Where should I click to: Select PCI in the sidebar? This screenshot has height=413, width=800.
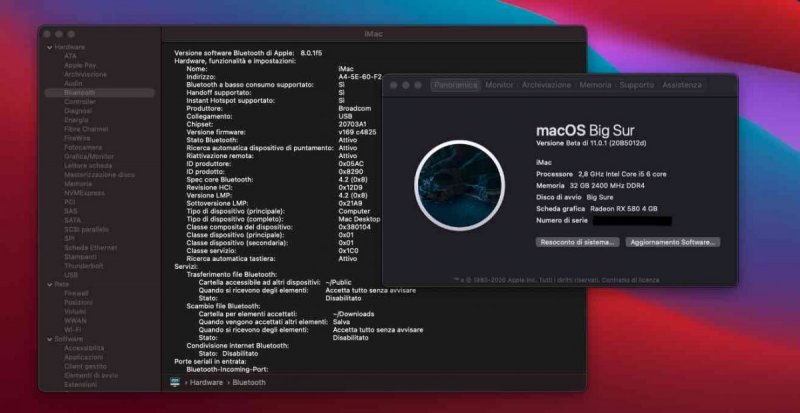coord(69,202)
